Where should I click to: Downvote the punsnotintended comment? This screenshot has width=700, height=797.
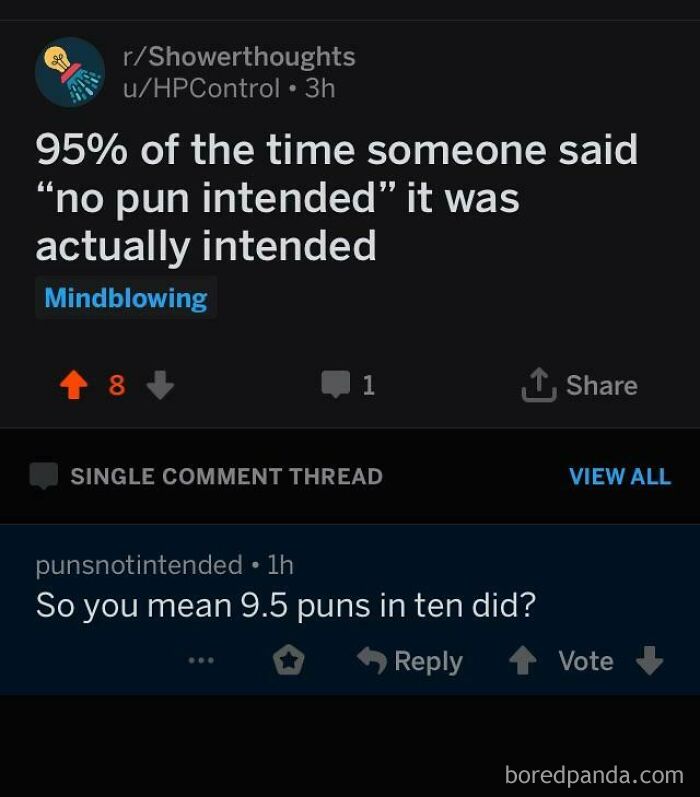649,661
